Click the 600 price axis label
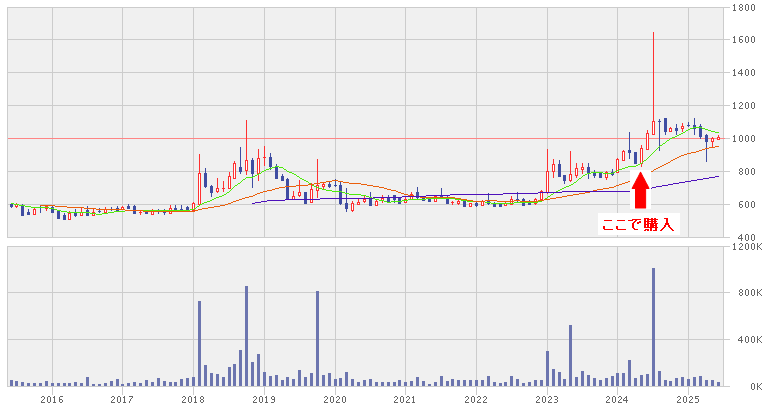The width and height of the screenshot is (771, 408). point(746,204)
